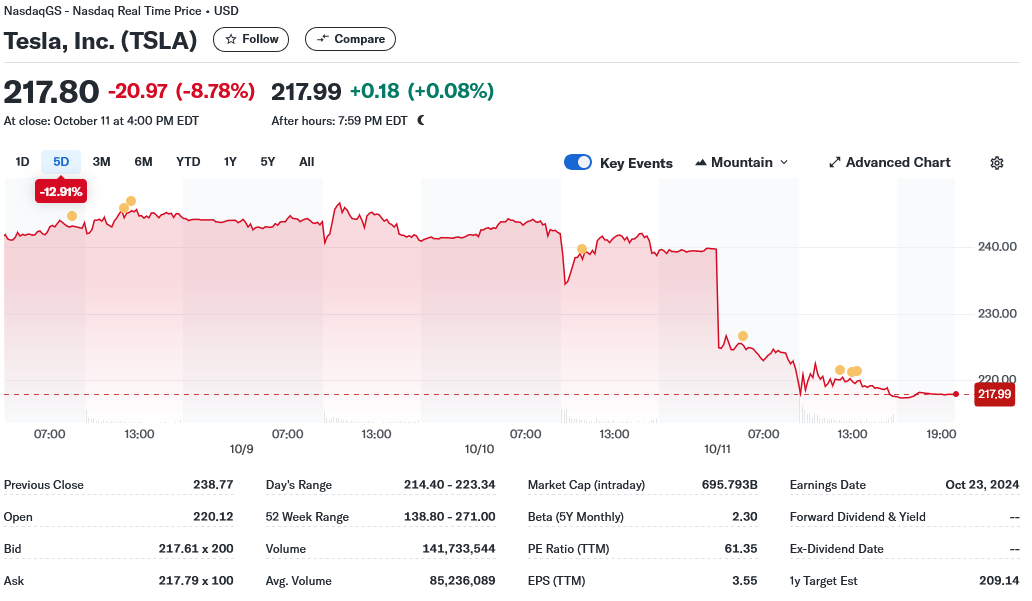Expand the Mountain chart type dropdown

click(741, 163)
